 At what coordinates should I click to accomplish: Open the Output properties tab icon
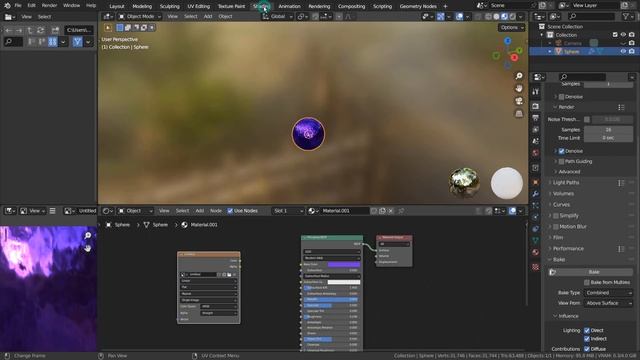536,118
